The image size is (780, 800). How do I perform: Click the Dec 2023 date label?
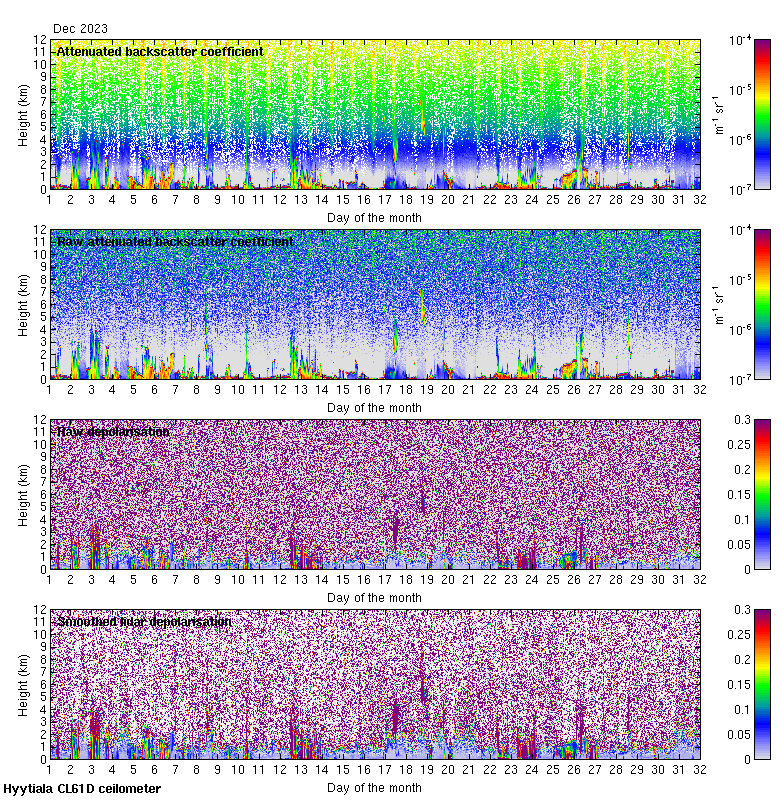(80, 29)
